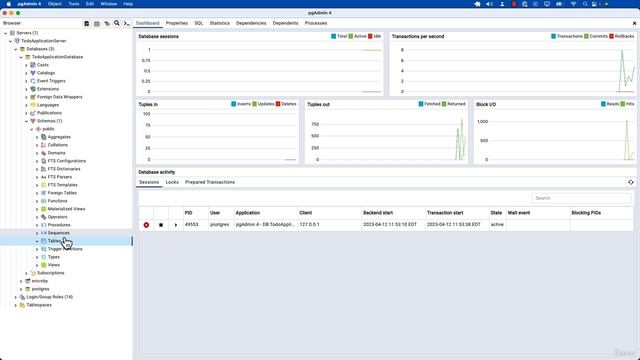Click Inserts legend in Tuples in
This screenshot has height=360, width=640.
tap(241, 104)
